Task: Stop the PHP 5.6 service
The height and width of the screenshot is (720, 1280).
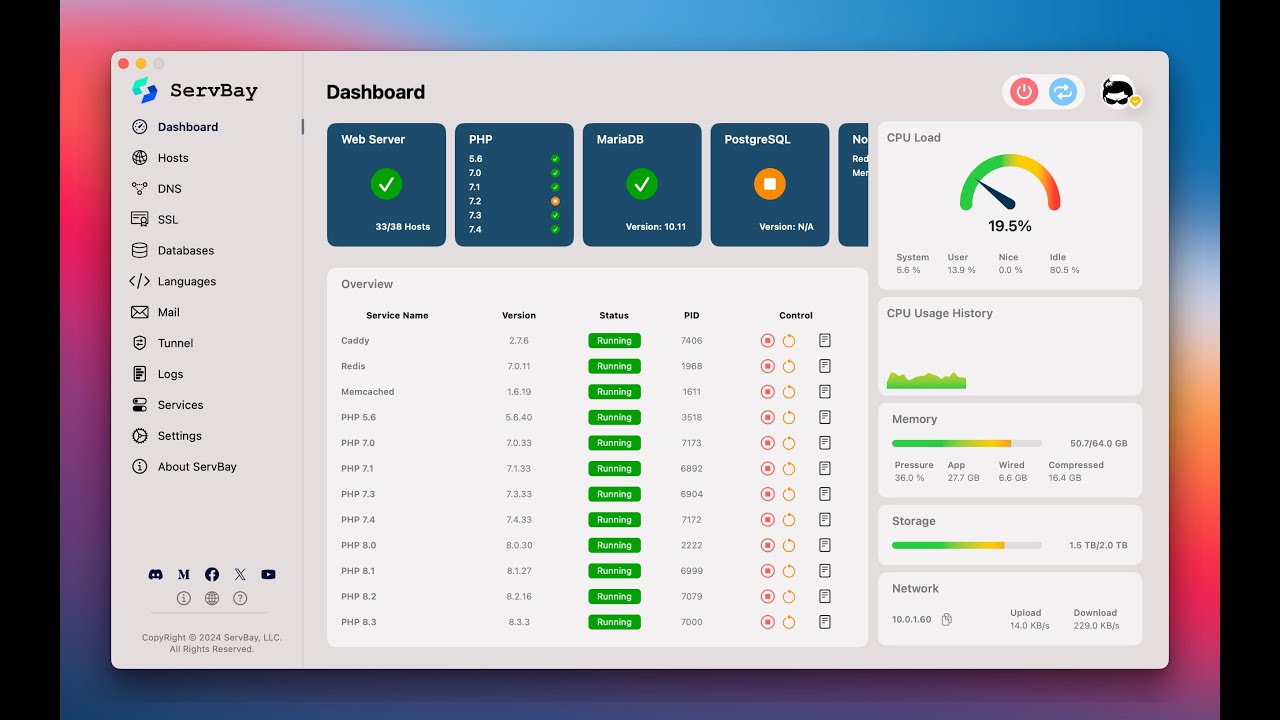Action: coord(767,417)
